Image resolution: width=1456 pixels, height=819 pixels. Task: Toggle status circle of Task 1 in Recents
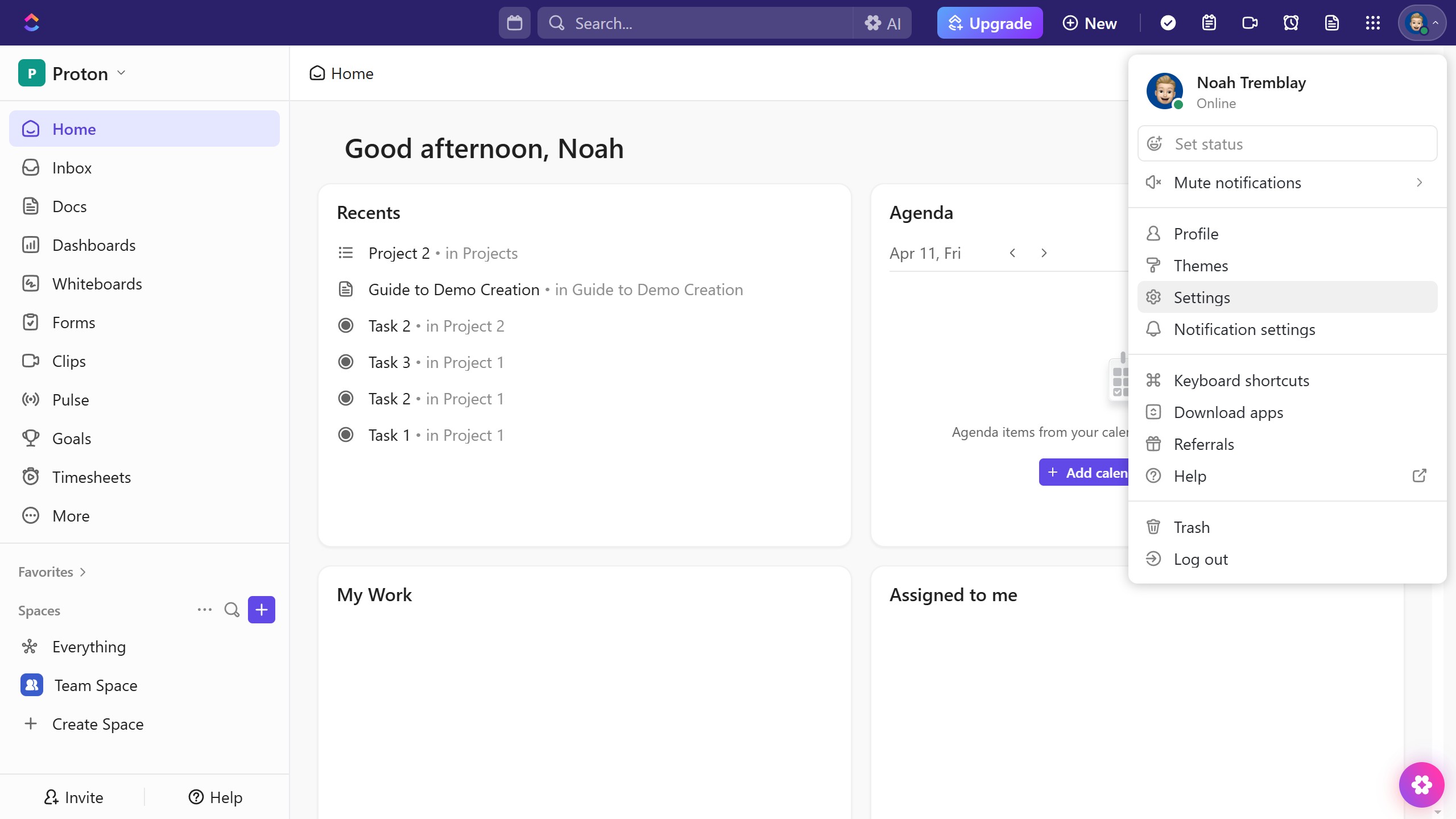[x=346, y=435]
